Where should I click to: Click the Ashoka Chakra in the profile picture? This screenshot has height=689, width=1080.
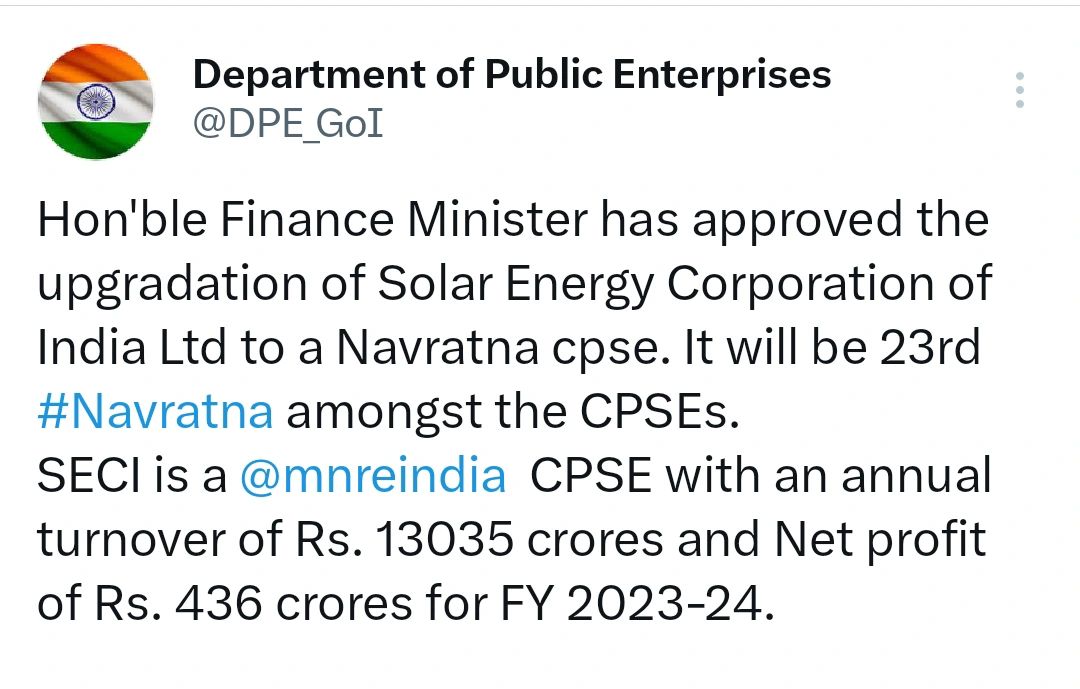point(96,101)
